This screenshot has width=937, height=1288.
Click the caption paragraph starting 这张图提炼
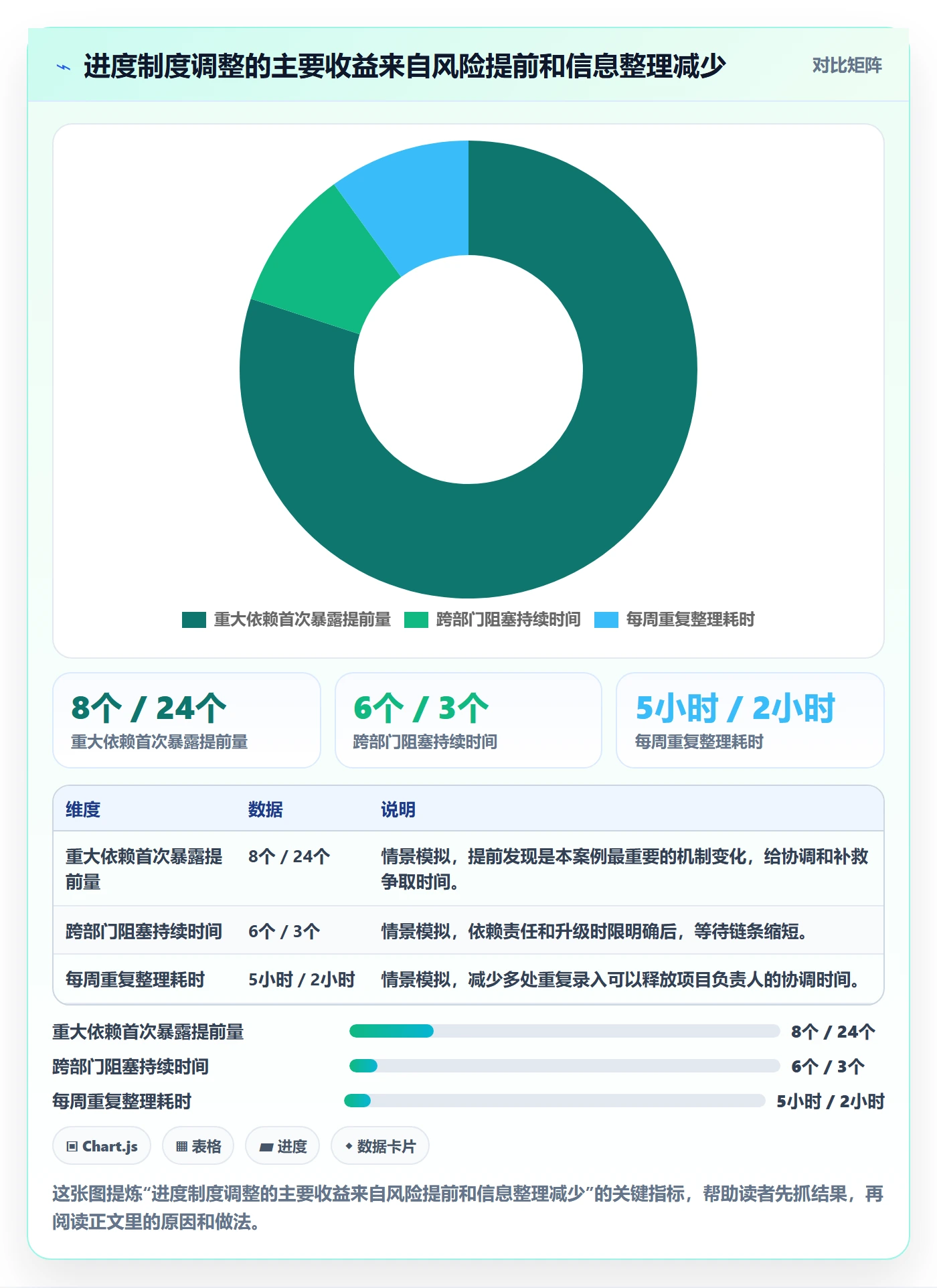pyautogui.click(x=468, y=1208)
